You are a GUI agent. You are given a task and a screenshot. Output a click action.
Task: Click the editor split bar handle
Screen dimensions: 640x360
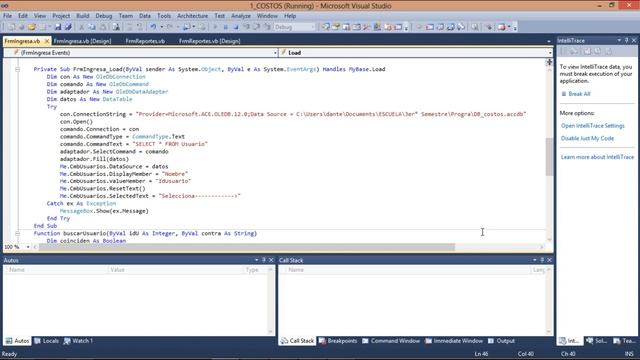549,62
